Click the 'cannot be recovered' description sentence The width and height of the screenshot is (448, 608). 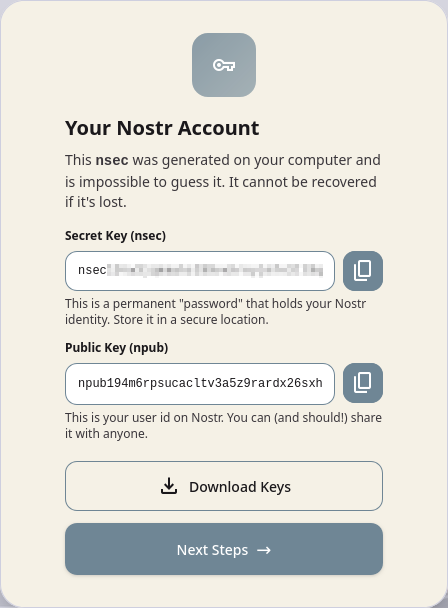303,182
